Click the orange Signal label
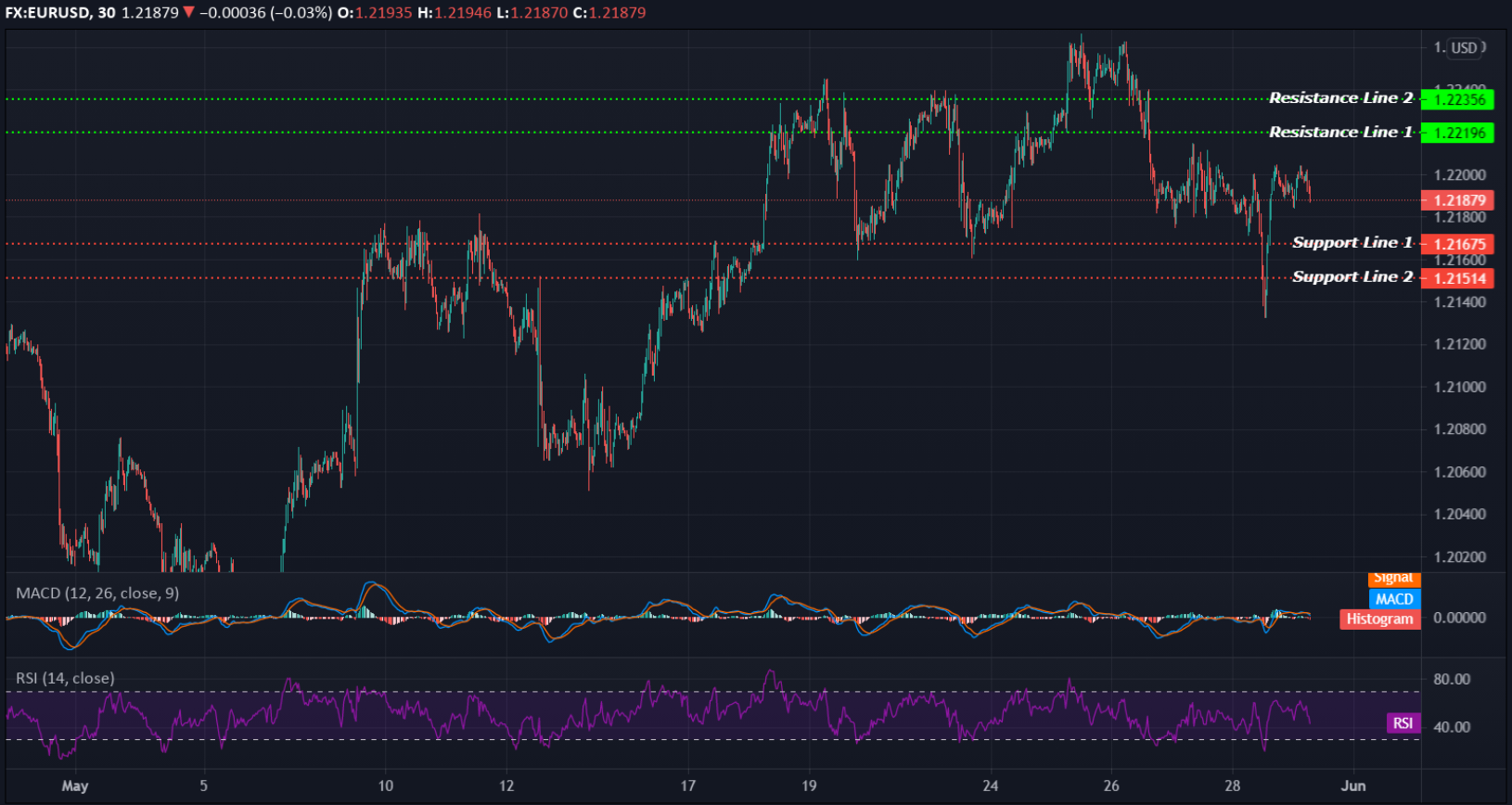This screenshot has height=805, width=1512. [1394, 579]
